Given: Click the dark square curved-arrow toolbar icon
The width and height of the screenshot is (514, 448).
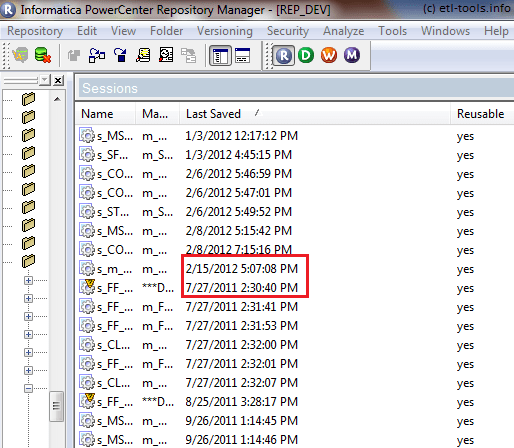Looking at the screenshot, I should tap(120, 55).
